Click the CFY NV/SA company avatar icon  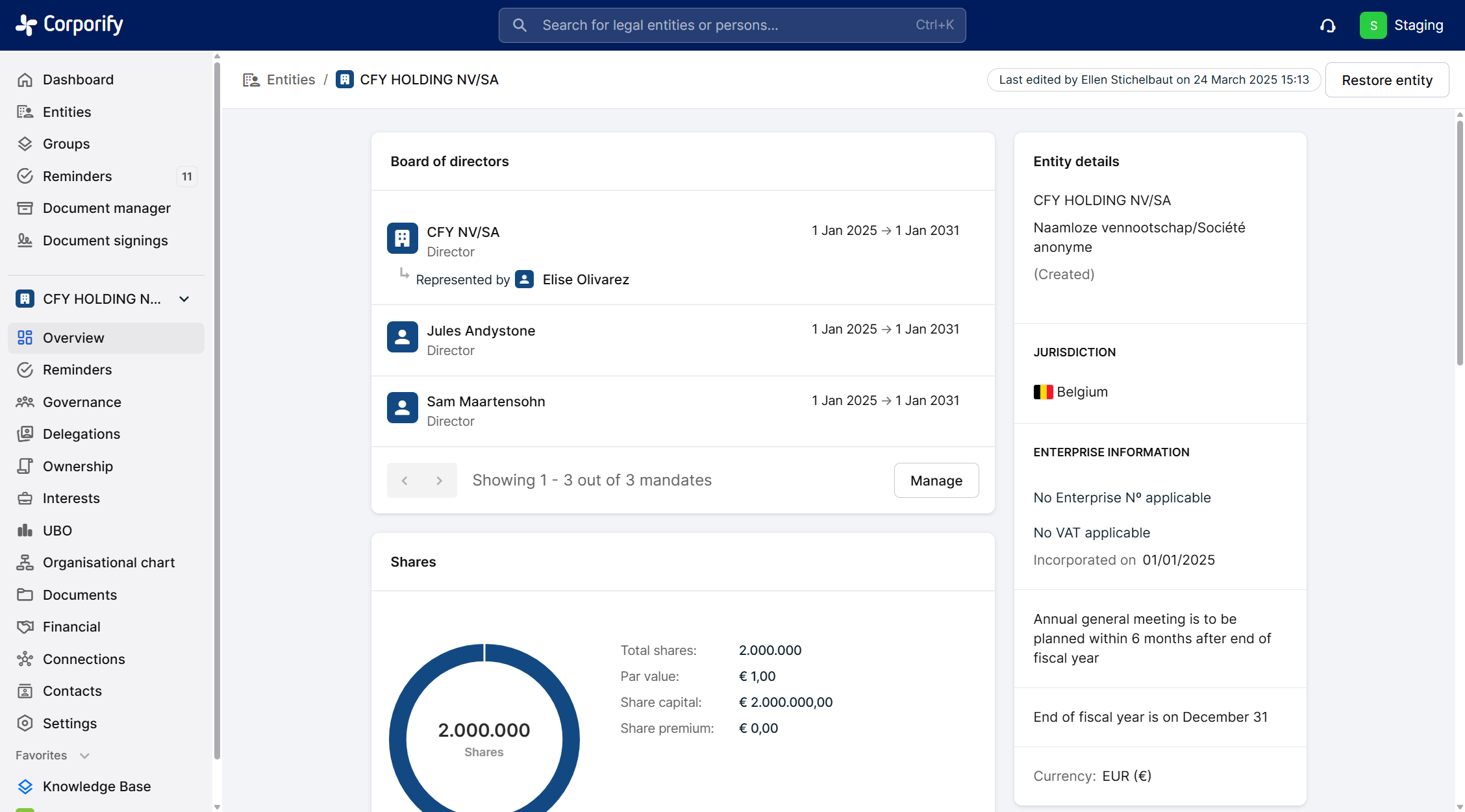point(402,238)
